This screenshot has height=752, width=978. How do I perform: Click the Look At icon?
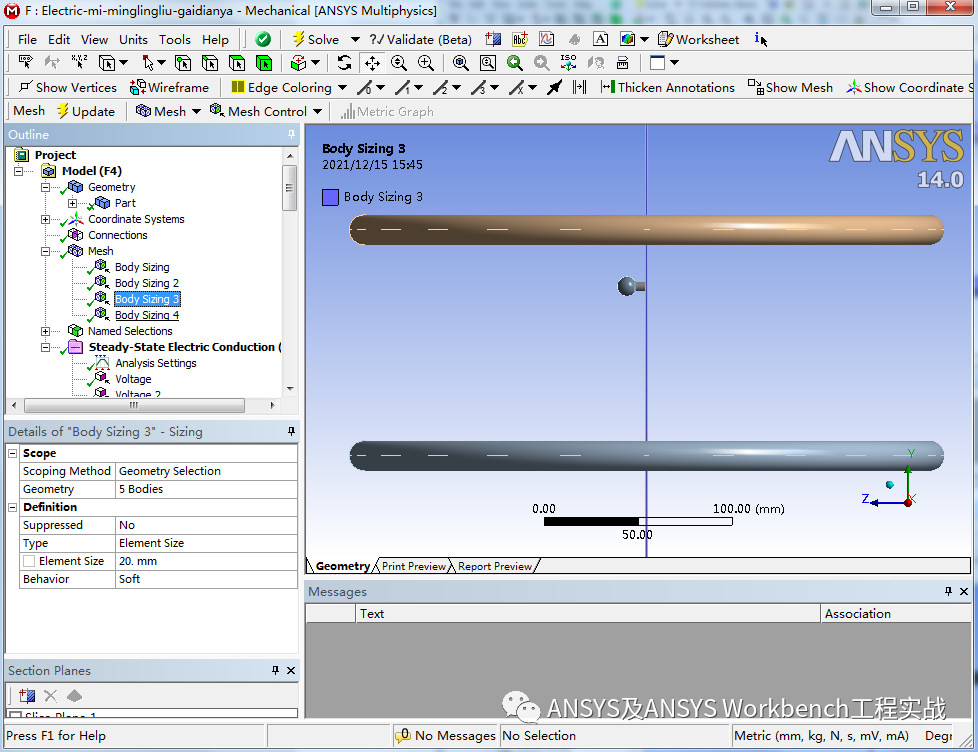596,62
